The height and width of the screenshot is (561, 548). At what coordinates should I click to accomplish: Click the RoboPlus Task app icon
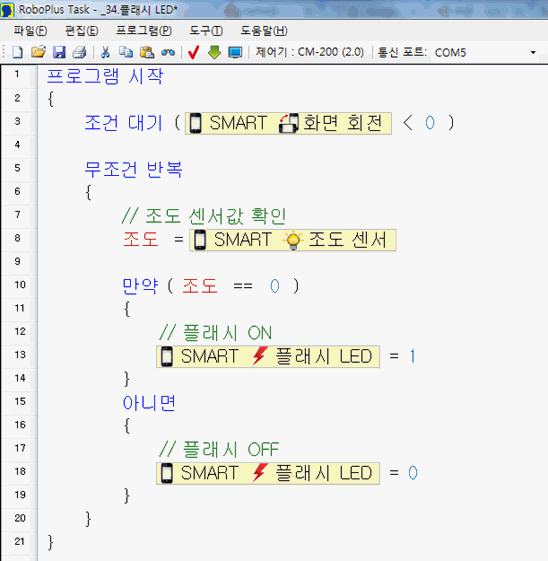pos(7,10)
